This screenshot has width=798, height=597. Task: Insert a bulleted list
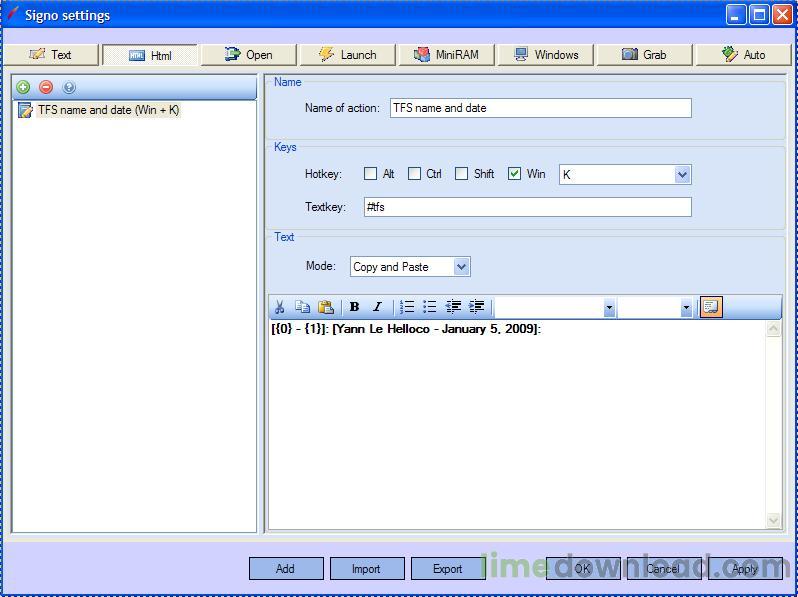tap(430, 307)
